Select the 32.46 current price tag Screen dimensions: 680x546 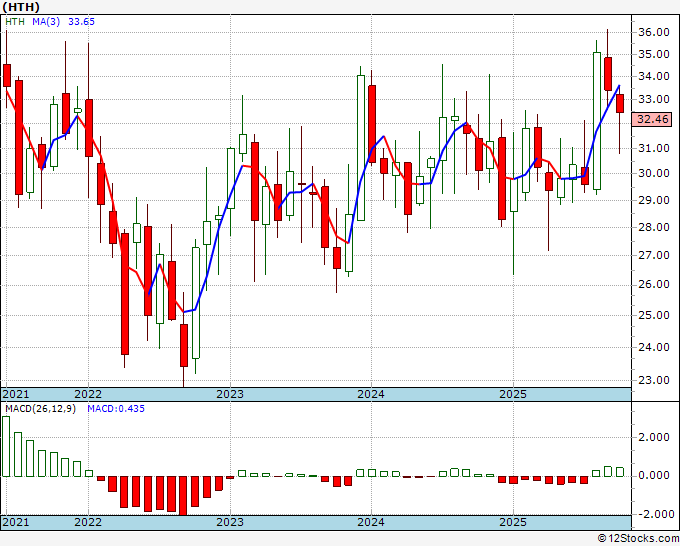pos(652,119)
